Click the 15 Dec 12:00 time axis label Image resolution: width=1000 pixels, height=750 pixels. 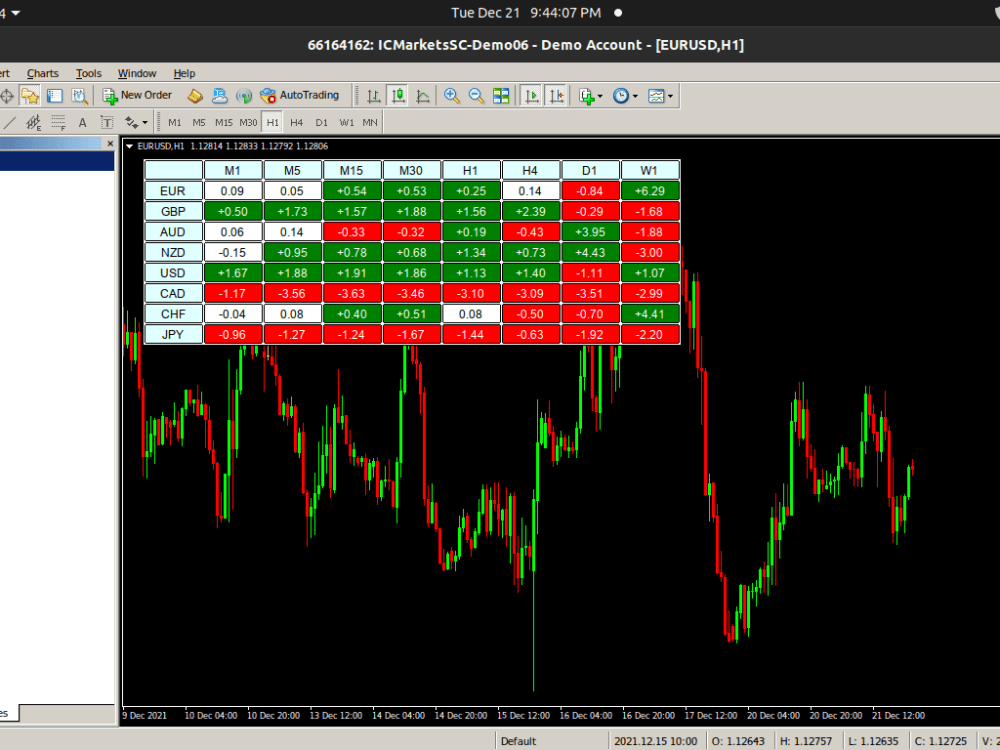[523, 716]
